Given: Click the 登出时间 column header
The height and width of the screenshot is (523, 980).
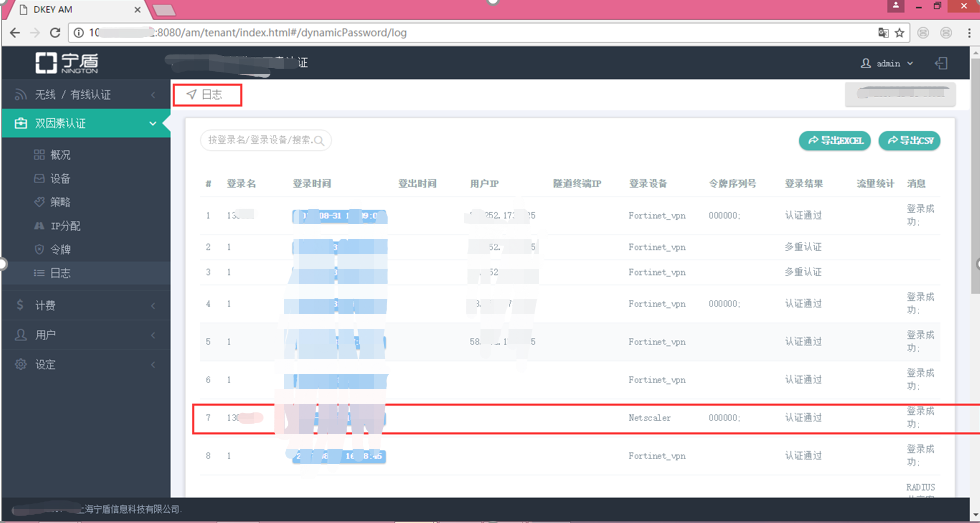Looking at the screenshot, I should point(418,184).
